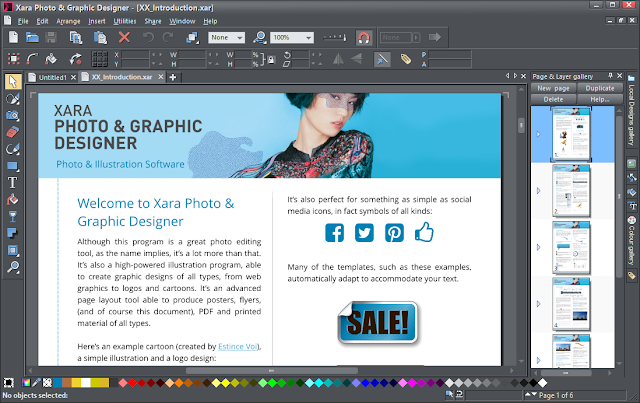Click the color editor rainbow icon

[26, 383]
